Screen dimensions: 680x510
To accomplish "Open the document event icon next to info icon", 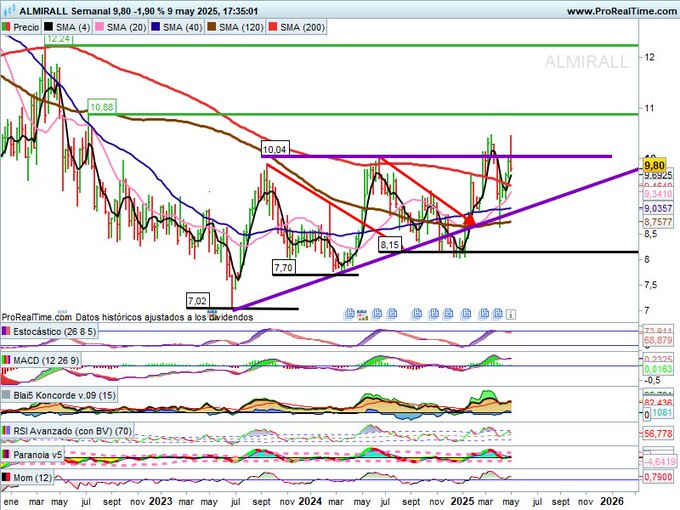I will (x=498, y=313).
